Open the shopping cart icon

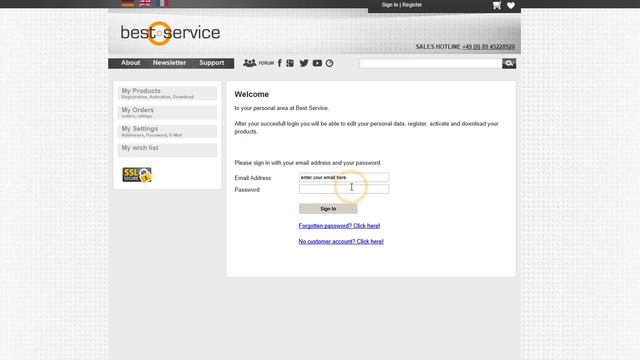point(497,5)
